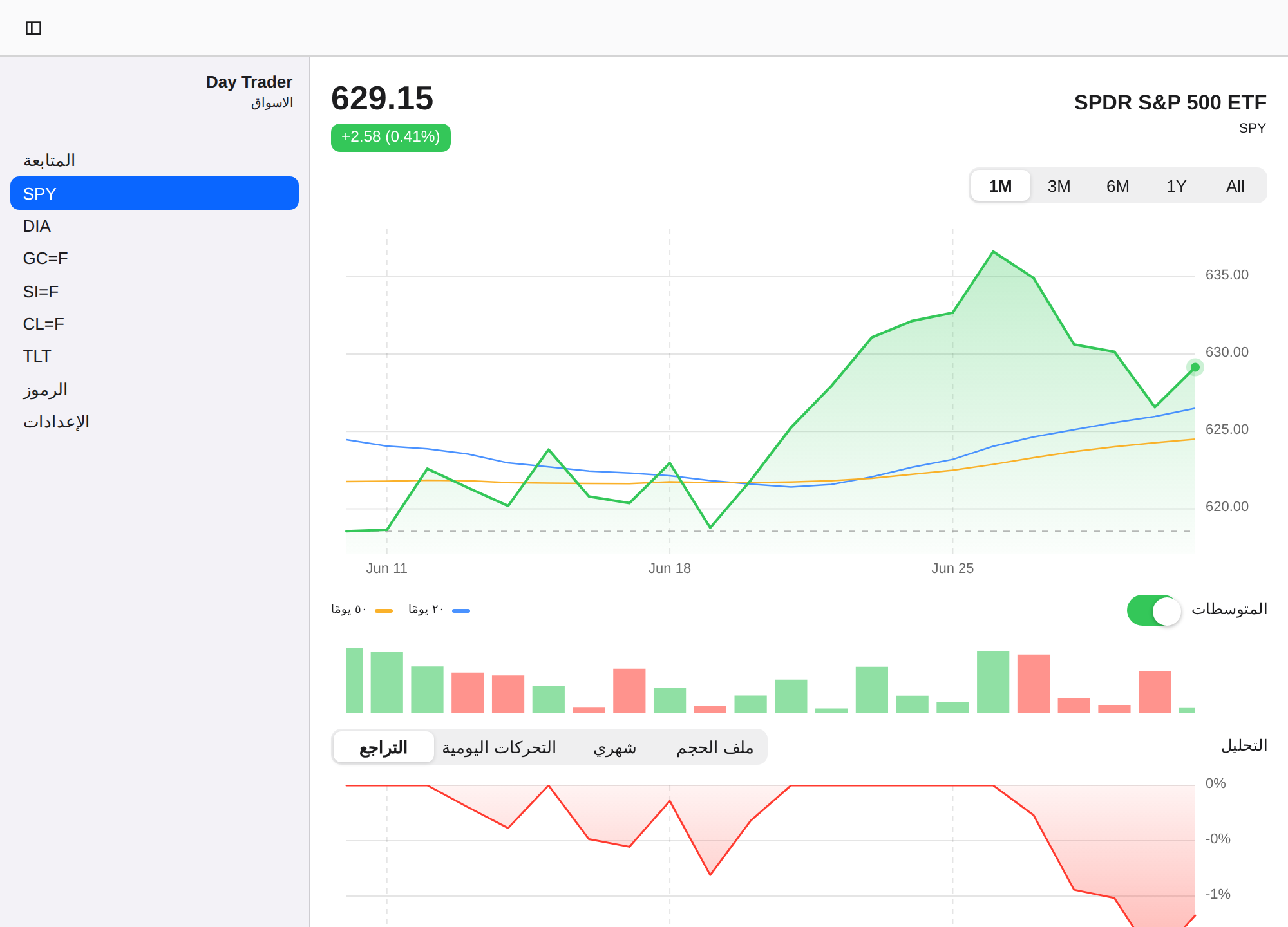The width and height of the screenshot is (1288, 927).
Task: Select the 1M time range
Action: pyautogui.click(x=1000, y=186)
